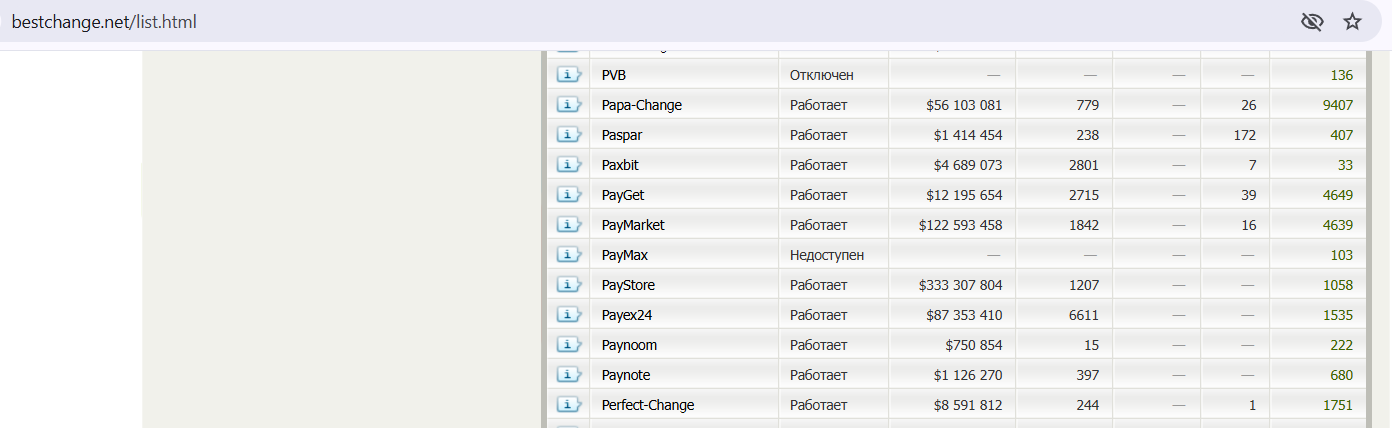Click the 407 reviews count for Paspar

tap(1341, 135)
